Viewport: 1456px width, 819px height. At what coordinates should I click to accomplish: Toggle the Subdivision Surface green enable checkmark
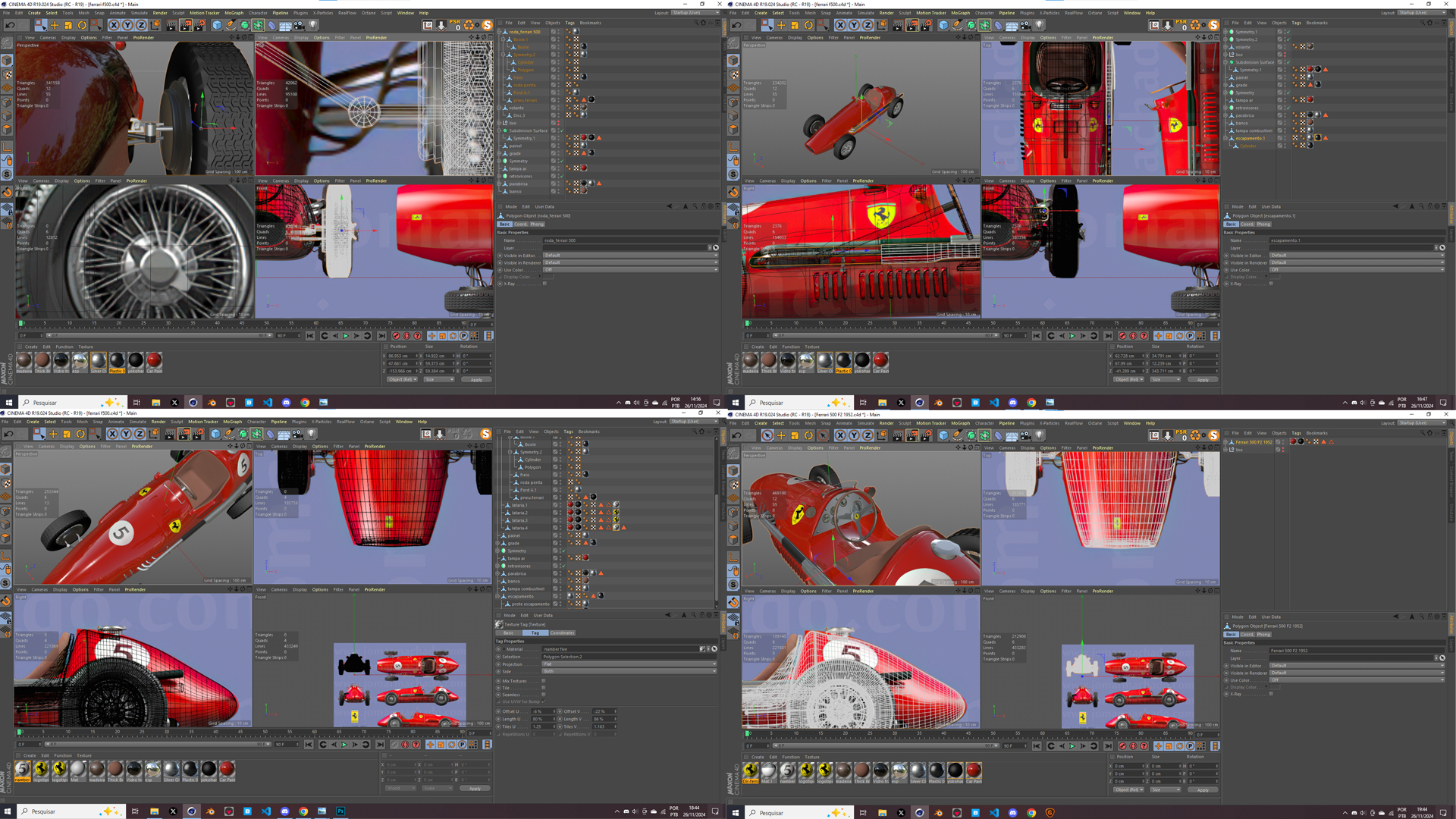562,130
